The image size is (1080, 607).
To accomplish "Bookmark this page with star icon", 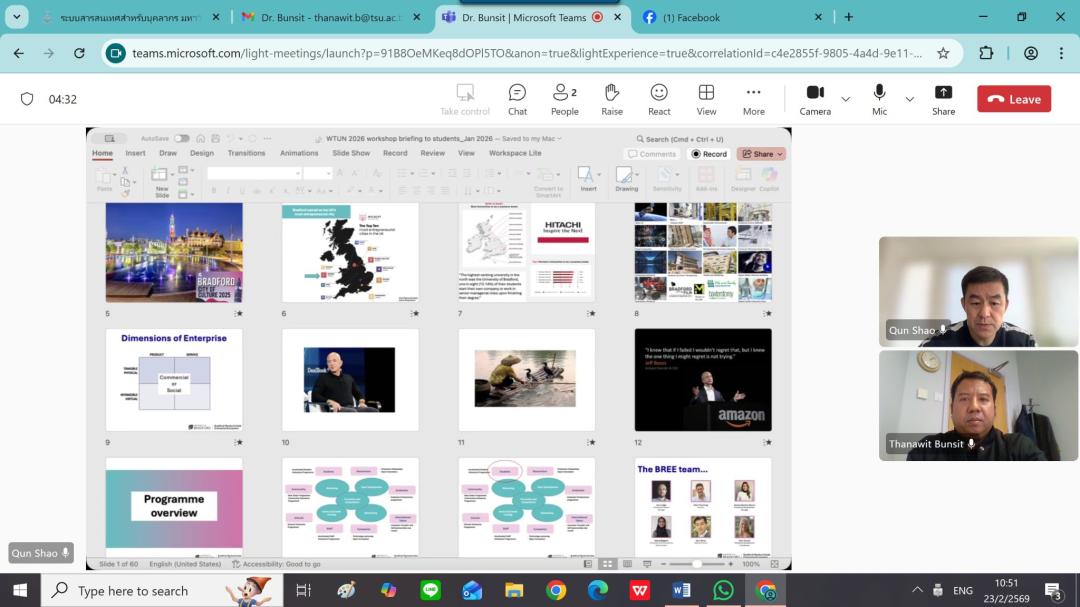I will click(943, 53).
